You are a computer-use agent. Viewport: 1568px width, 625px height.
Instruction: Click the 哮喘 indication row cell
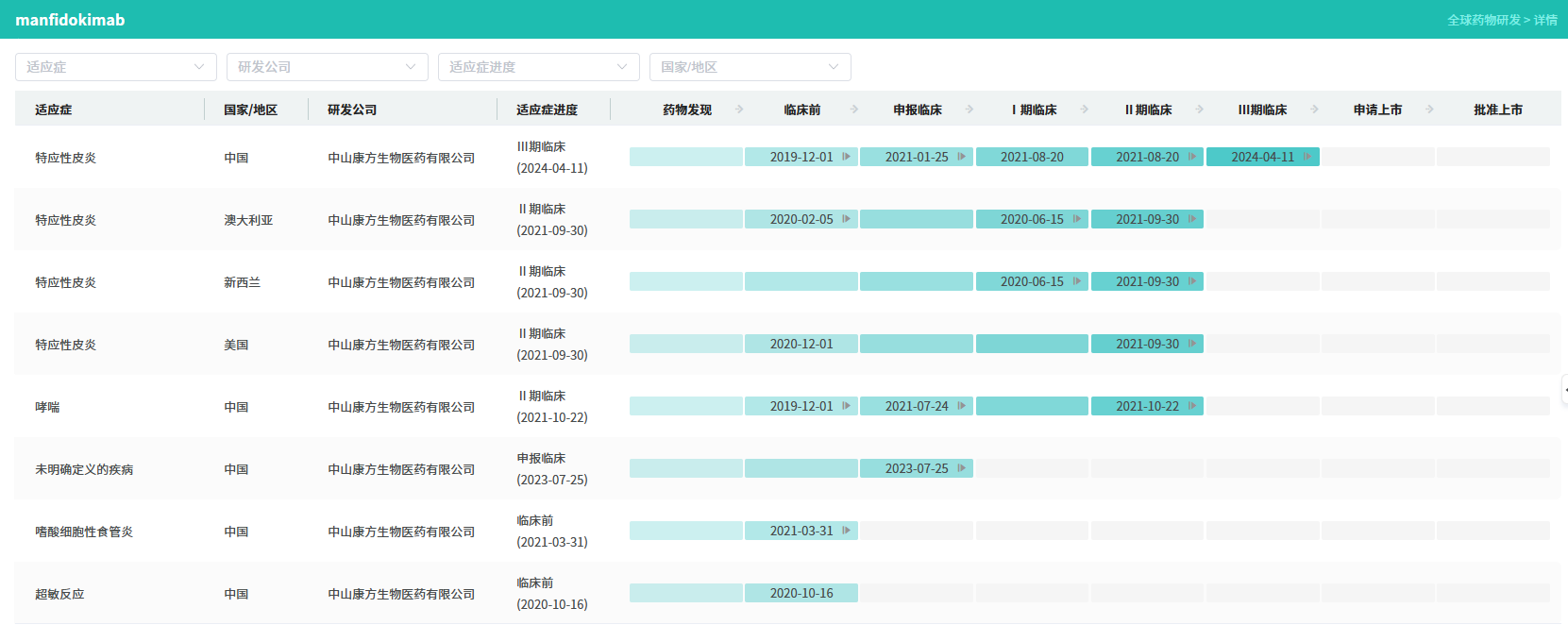click(47, 407)
